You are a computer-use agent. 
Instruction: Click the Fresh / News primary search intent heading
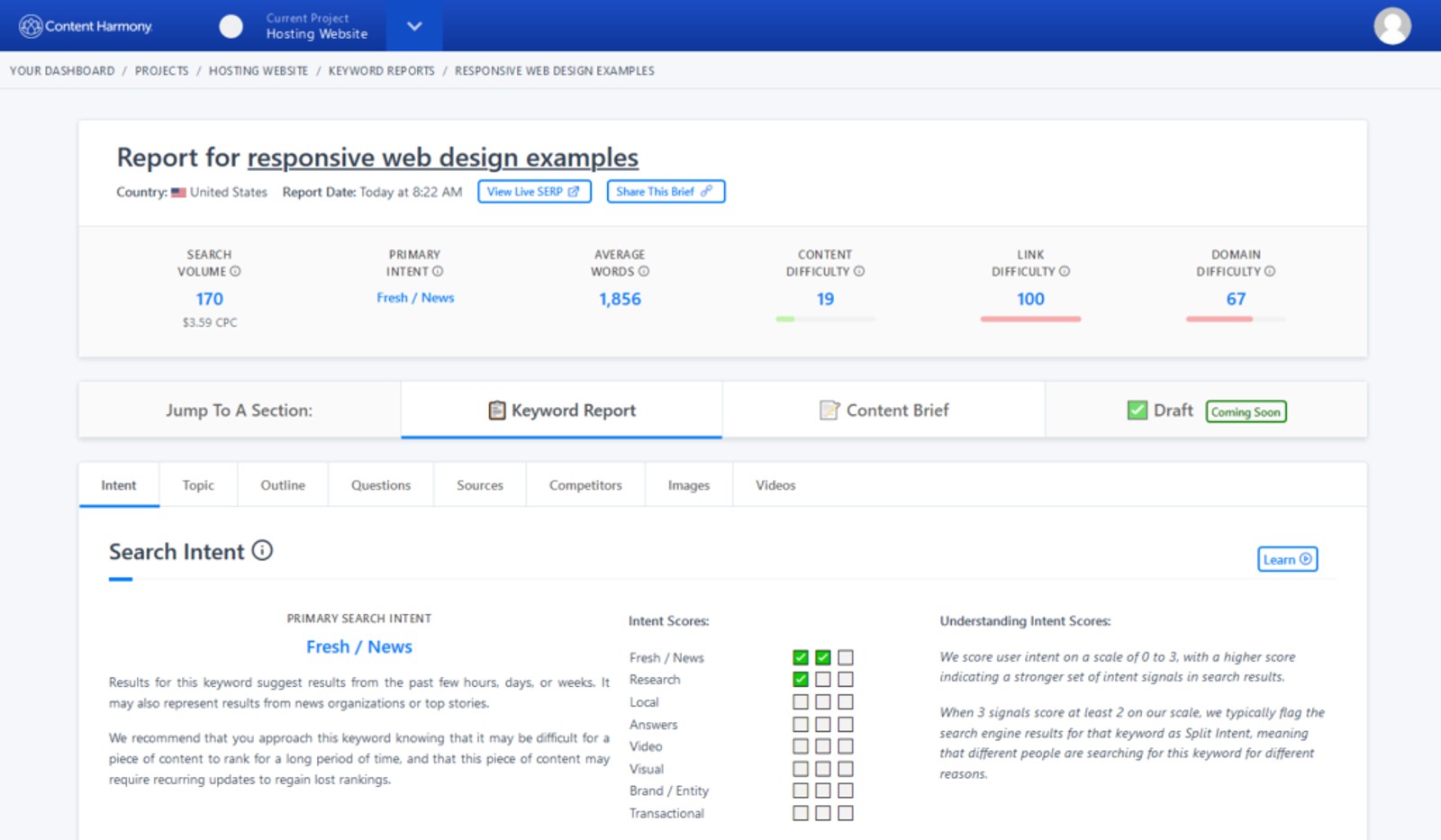[x=359, y=647]
